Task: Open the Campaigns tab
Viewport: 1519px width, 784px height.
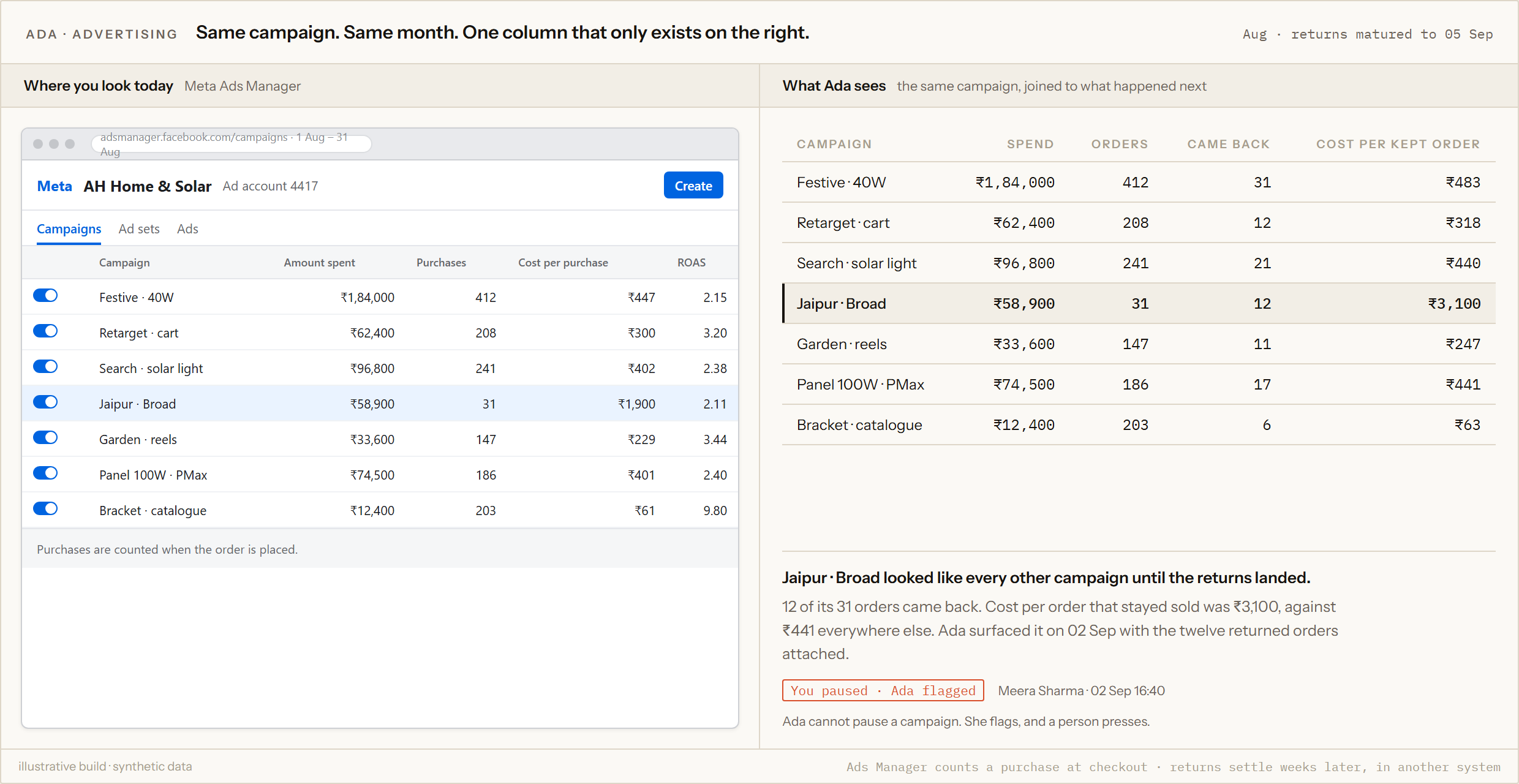Action: [x=69, y=229]
